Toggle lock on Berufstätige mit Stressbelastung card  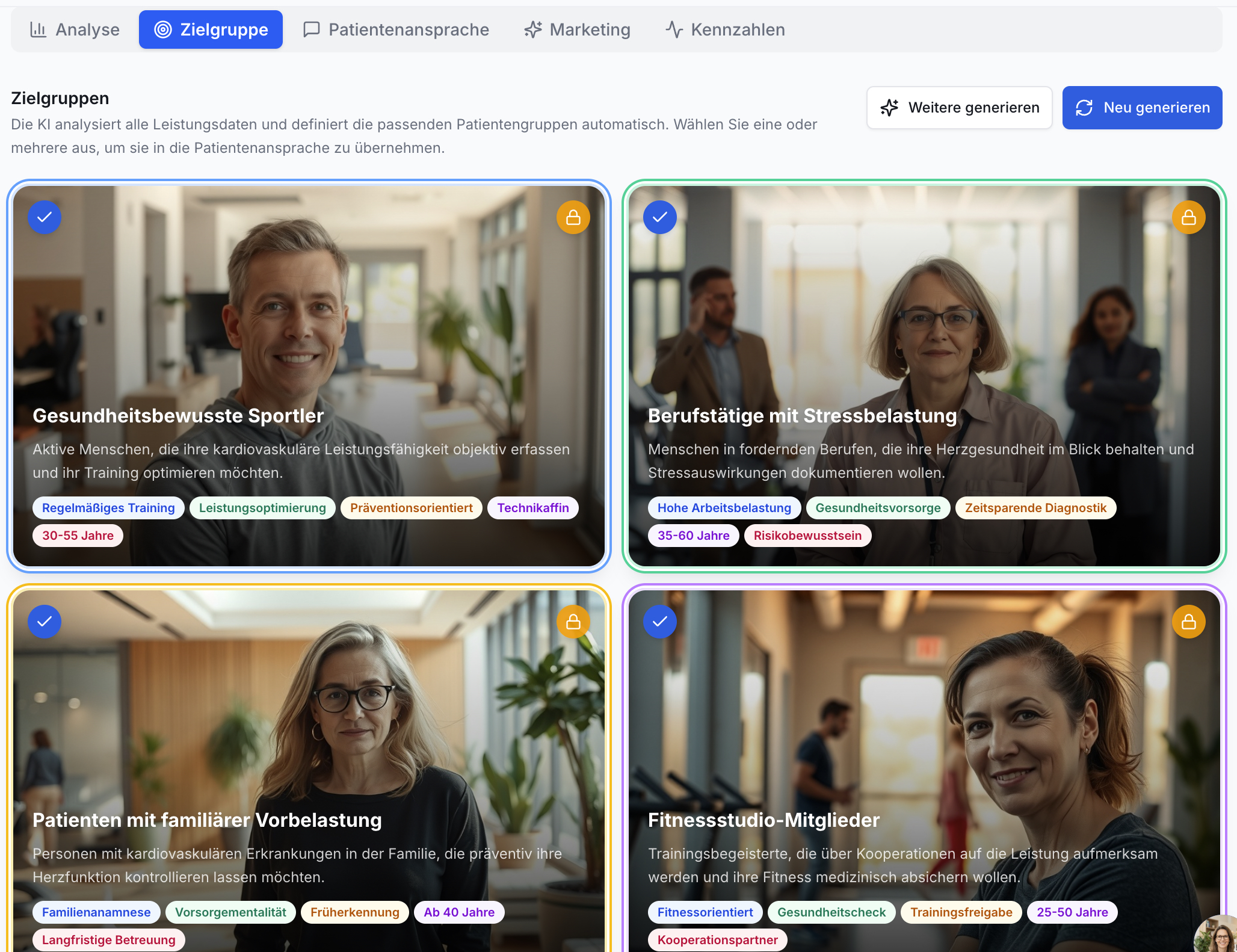1189,217
